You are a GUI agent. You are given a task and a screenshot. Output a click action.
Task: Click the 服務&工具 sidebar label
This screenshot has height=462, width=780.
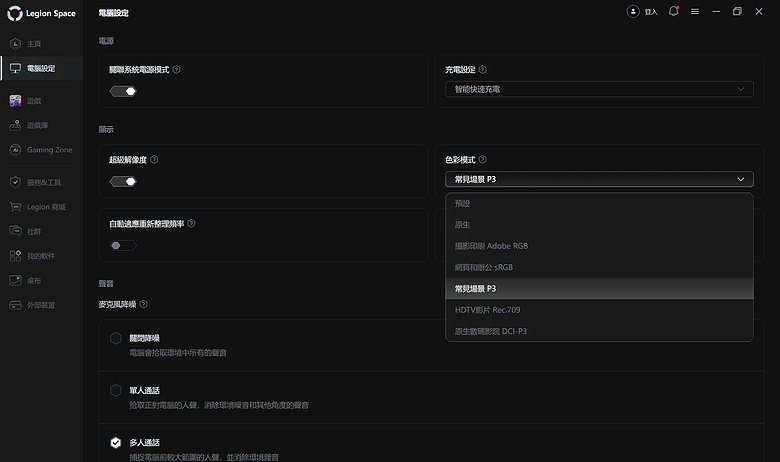[44, 183]
